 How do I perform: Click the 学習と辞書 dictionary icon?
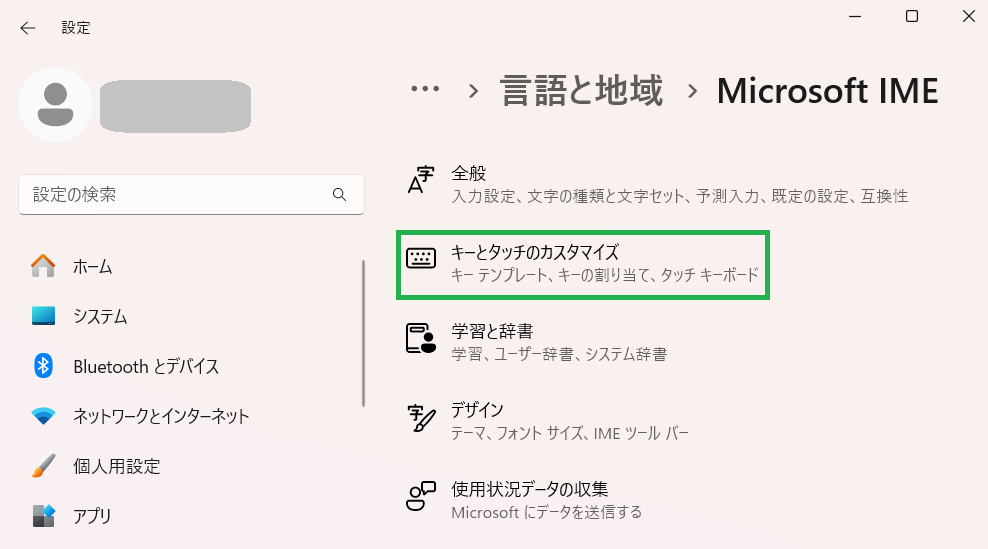click(421, 339)
